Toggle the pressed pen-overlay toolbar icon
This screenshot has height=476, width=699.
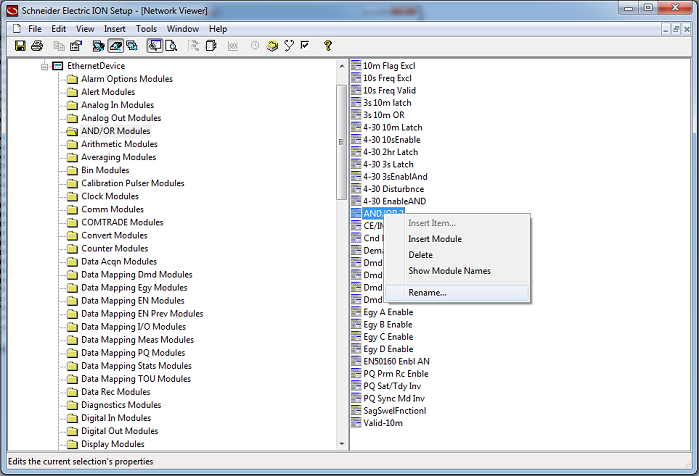[x=115, y=45]
